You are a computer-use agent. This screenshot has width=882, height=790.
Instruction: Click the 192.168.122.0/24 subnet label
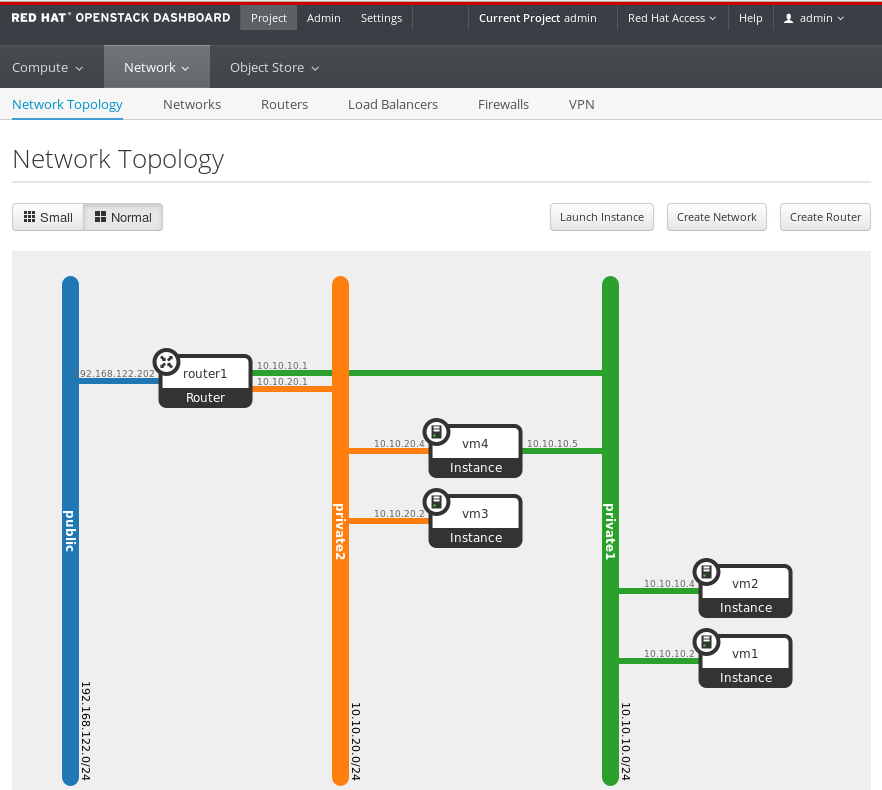point(86,731)
